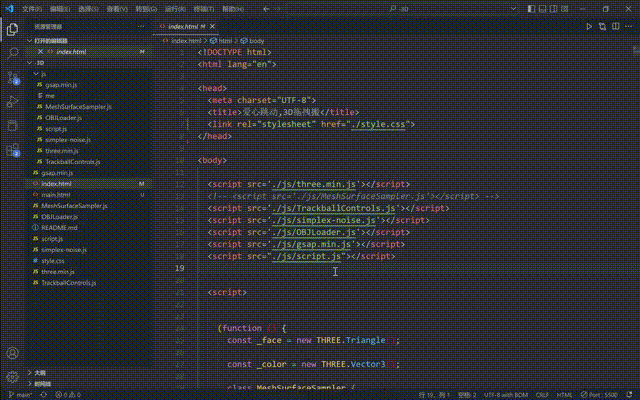Screen dimensions: 640x400
Task: Click the open changes compare icon
Action: [602, 27]
